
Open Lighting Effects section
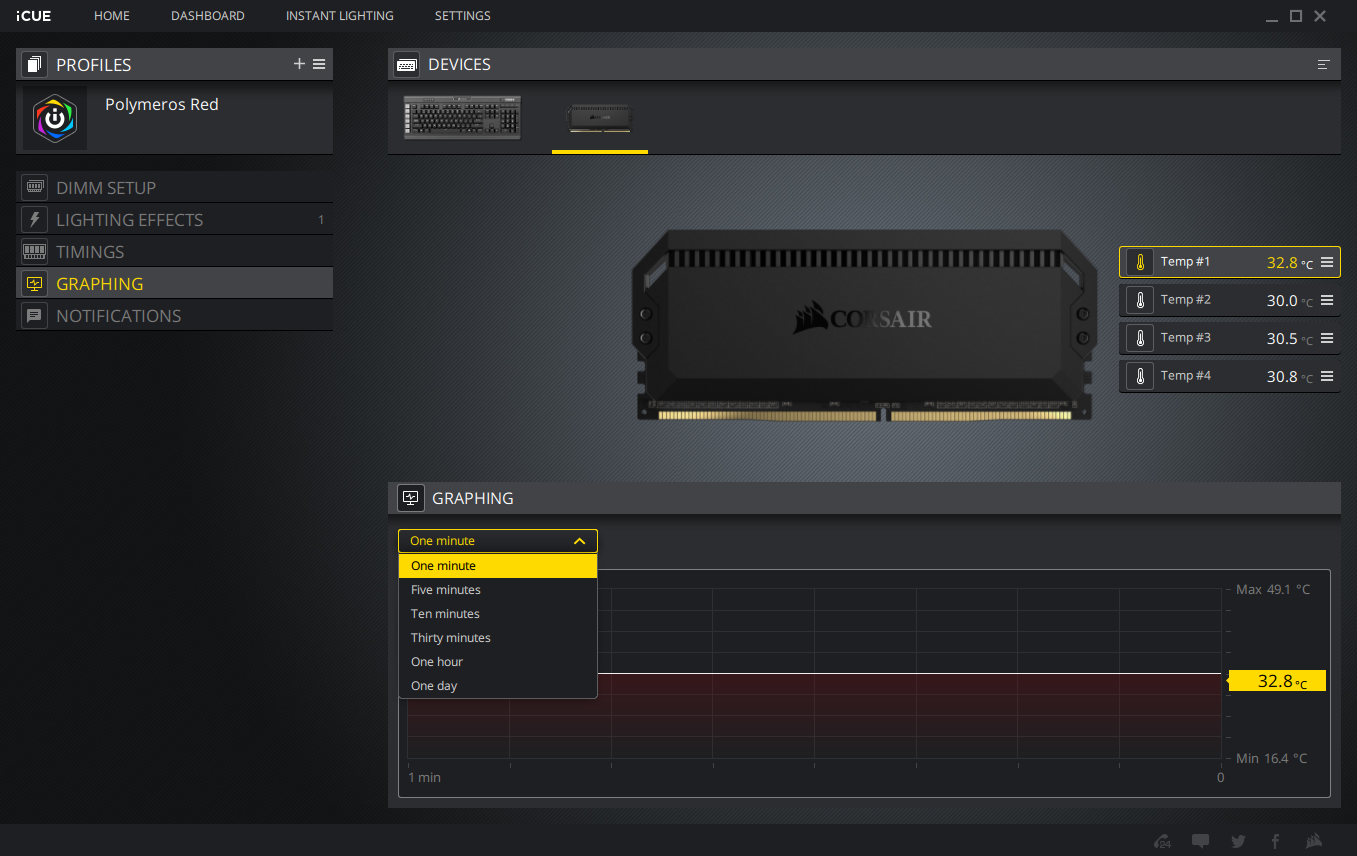130,220
